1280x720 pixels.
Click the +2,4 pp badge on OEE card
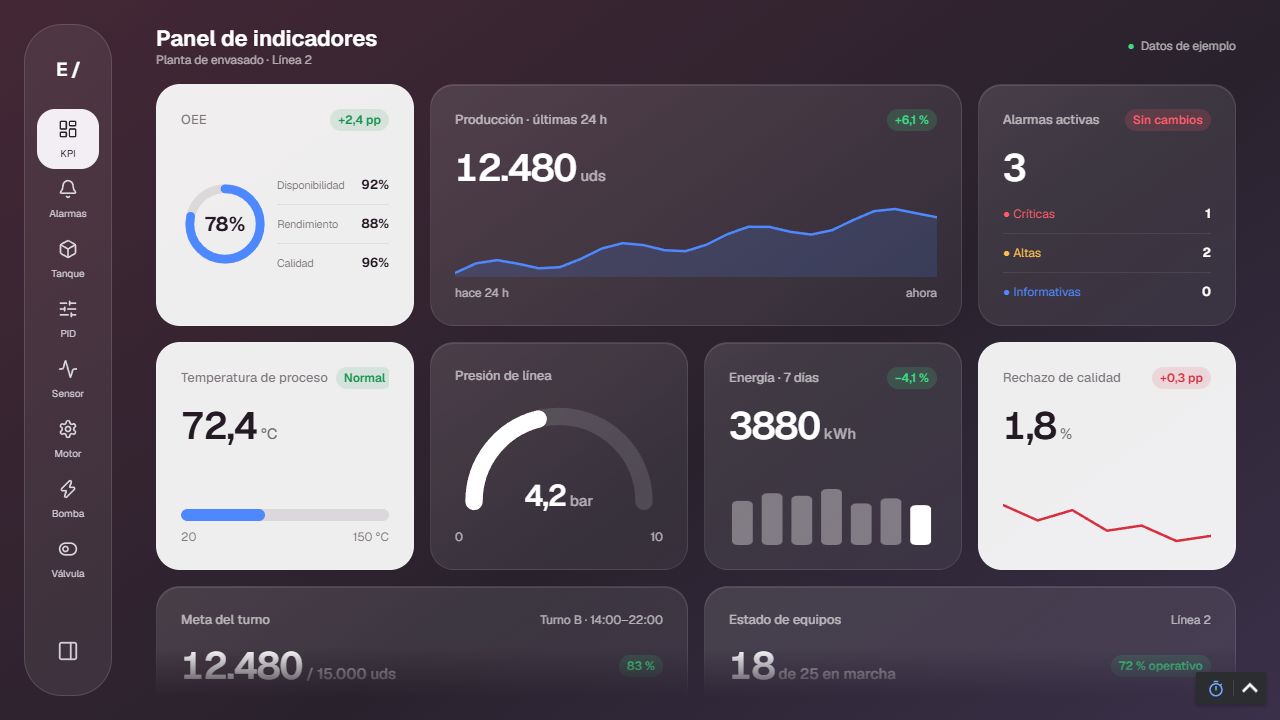359,120
